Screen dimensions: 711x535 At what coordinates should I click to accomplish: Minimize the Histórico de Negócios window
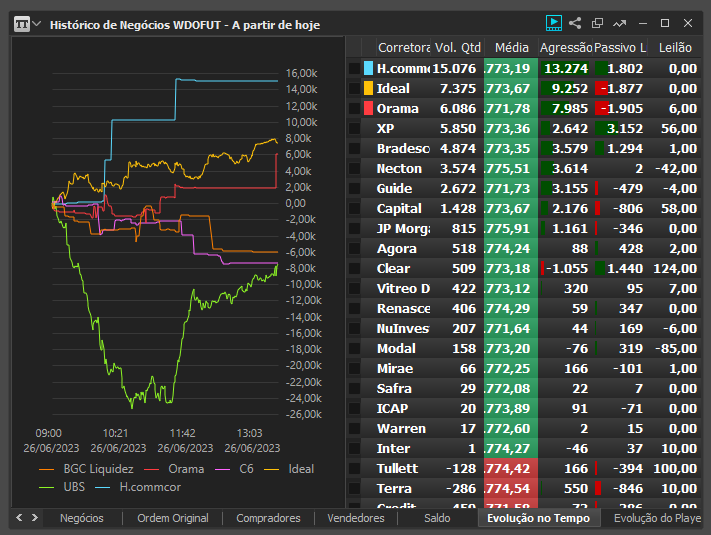643,23
